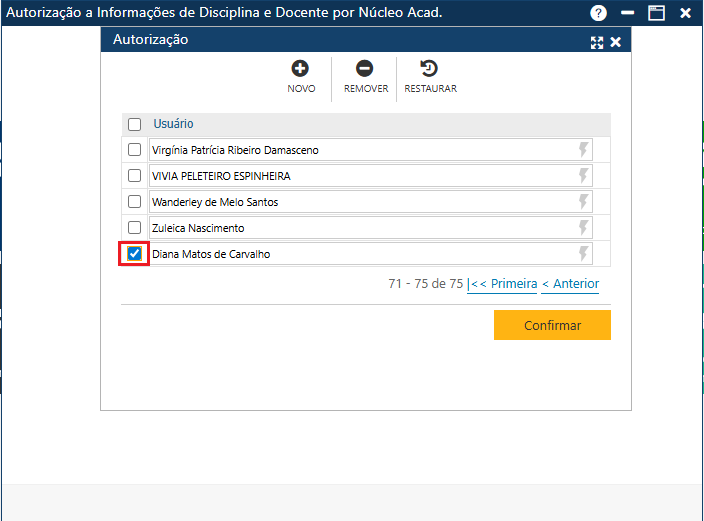Viewport: 704px width, 521px height.
Task: Click the Zuleica Nascimento user field
Action: [x=360, y=228]
